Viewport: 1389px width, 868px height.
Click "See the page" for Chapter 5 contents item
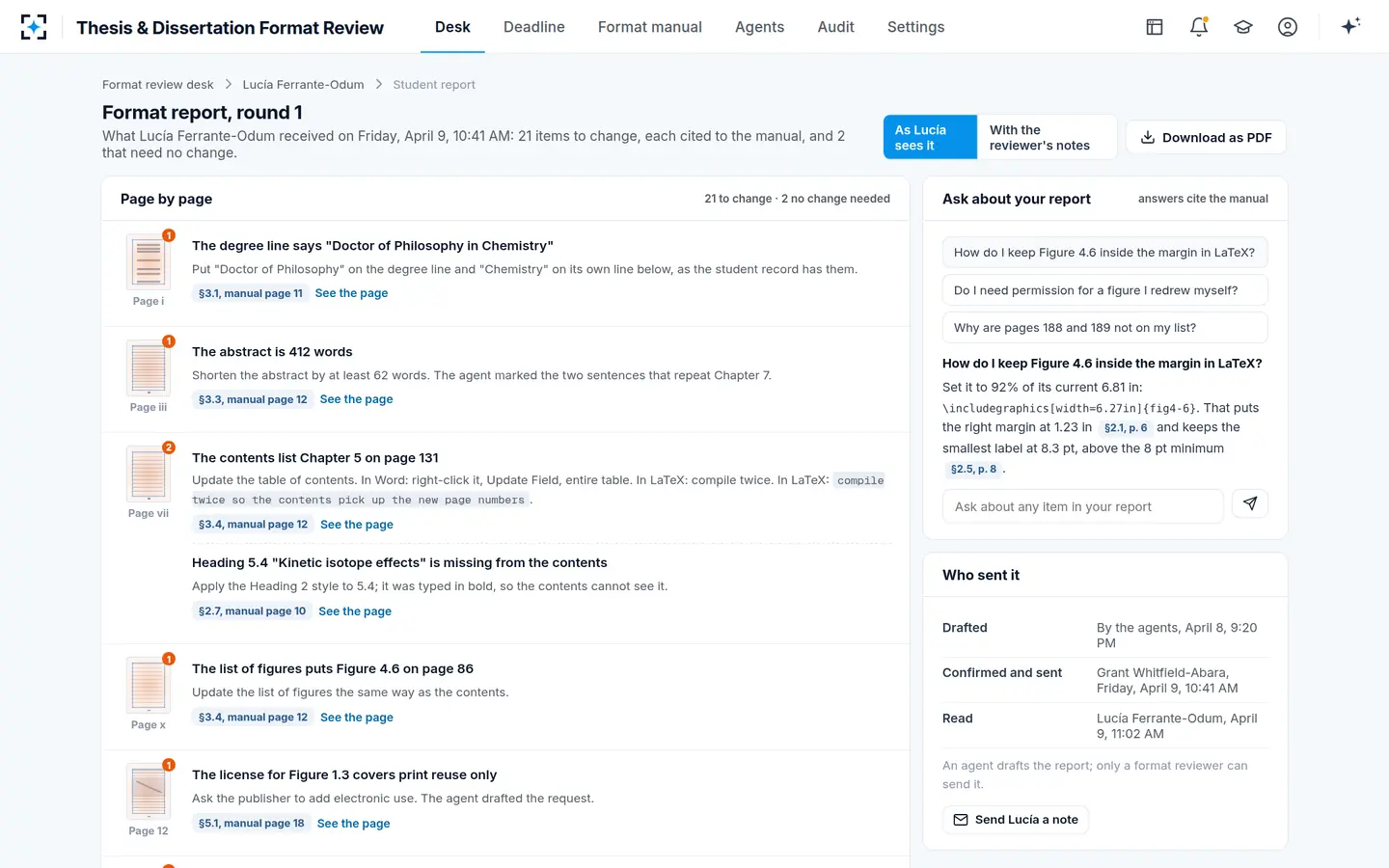(x=357, y=525)
